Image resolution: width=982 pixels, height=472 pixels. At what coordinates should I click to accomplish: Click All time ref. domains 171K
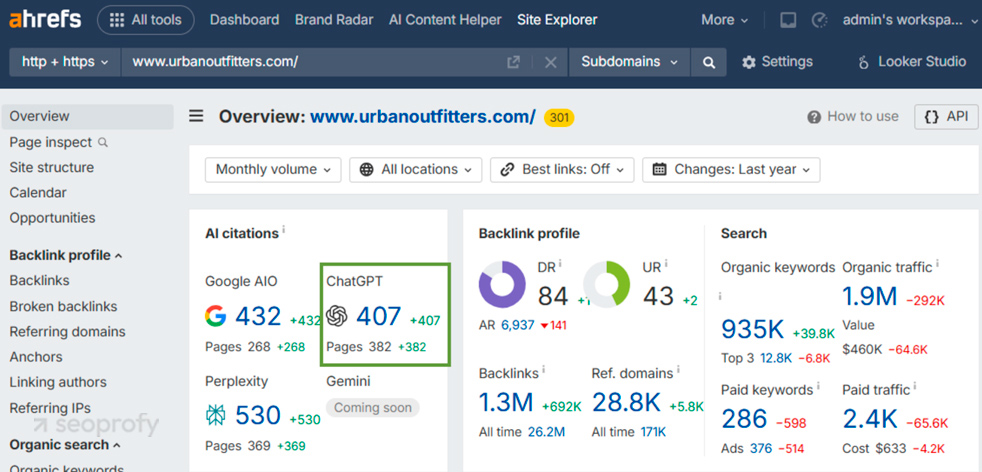pyautogui.click(x=653, y=432)
